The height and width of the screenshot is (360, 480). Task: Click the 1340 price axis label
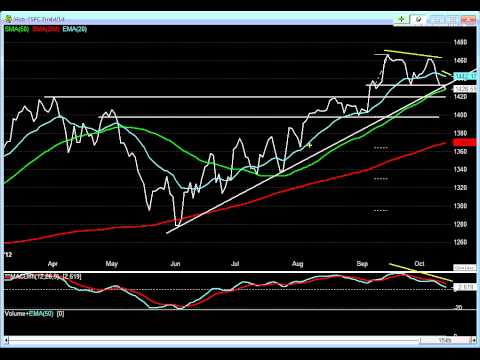click(460, 170)
